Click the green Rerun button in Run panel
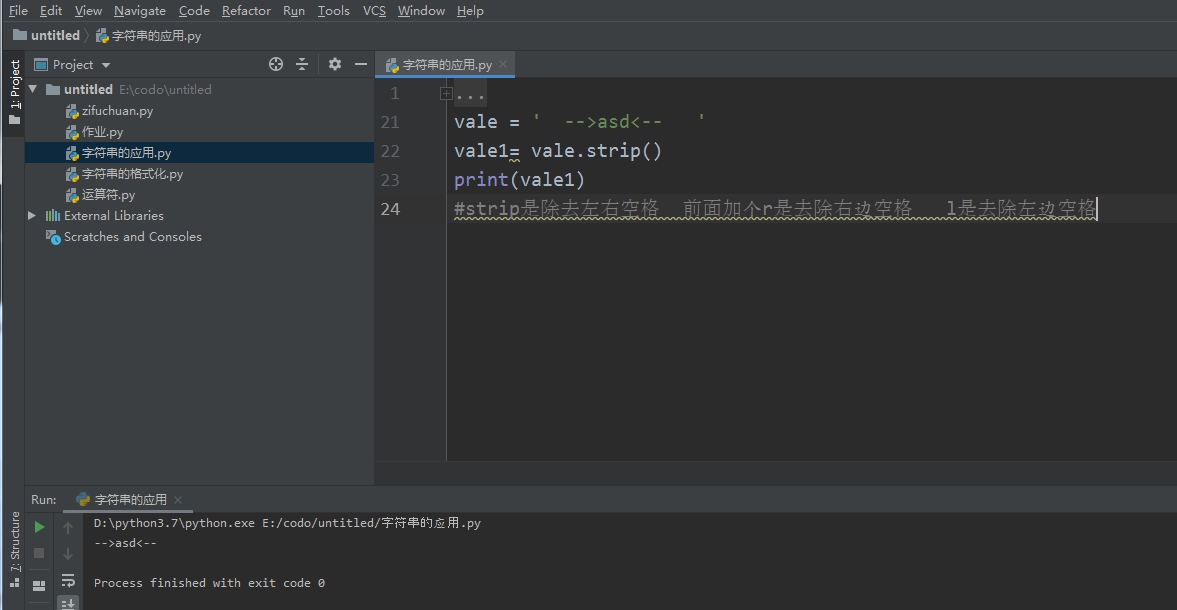This screenshot has height=610, width=1177. (x=39, y=527)
